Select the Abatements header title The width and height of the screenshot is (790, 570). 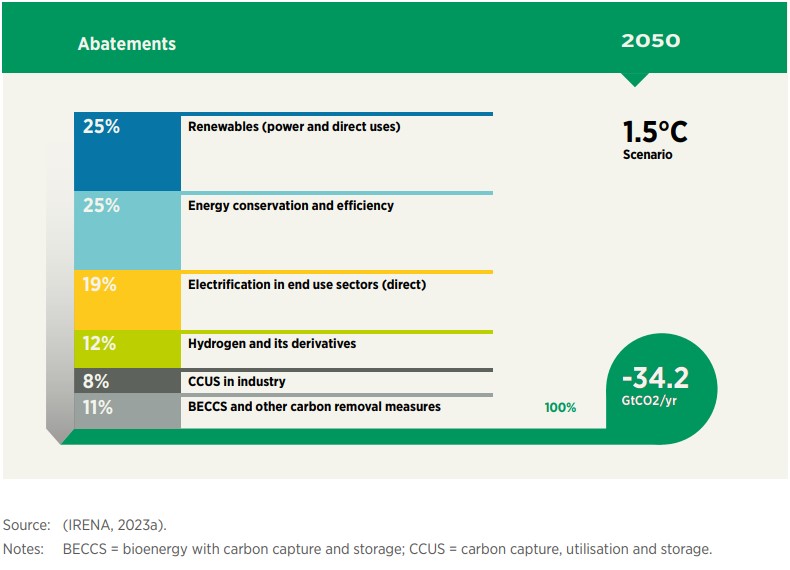coord(127,44)
